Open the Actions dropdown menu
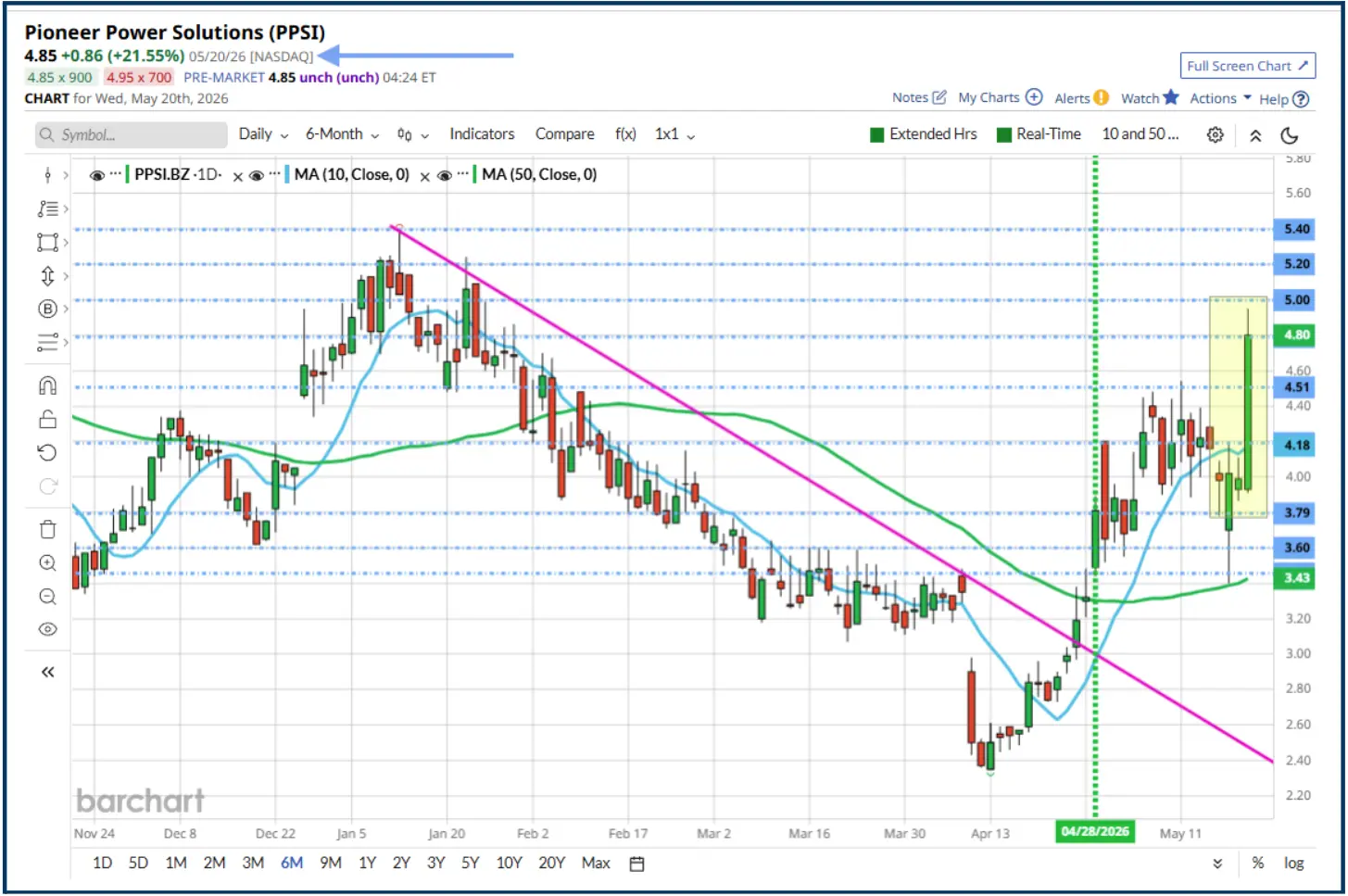This screenshot has height=896, width=1348. (1220, 98)
